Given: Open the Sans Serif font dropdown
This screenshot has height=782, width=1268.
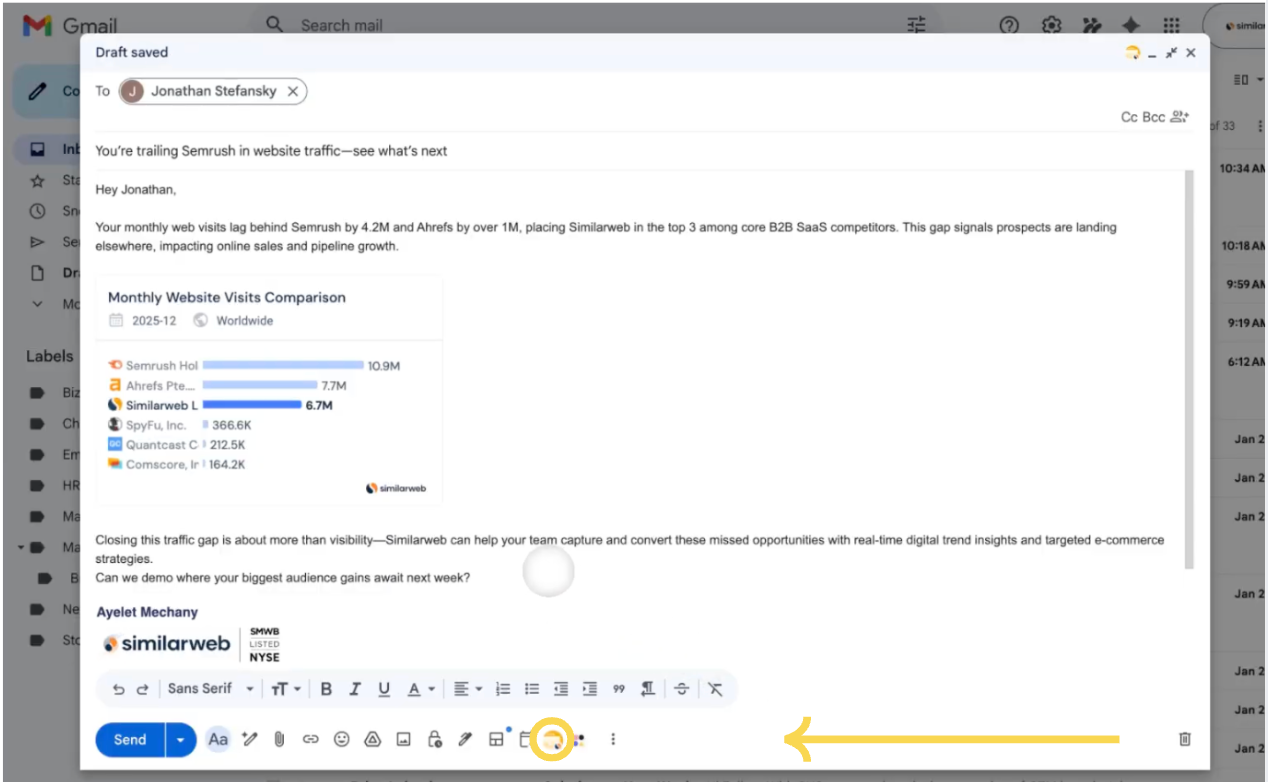Looking at the screenshot, I should tap(211, 689).
